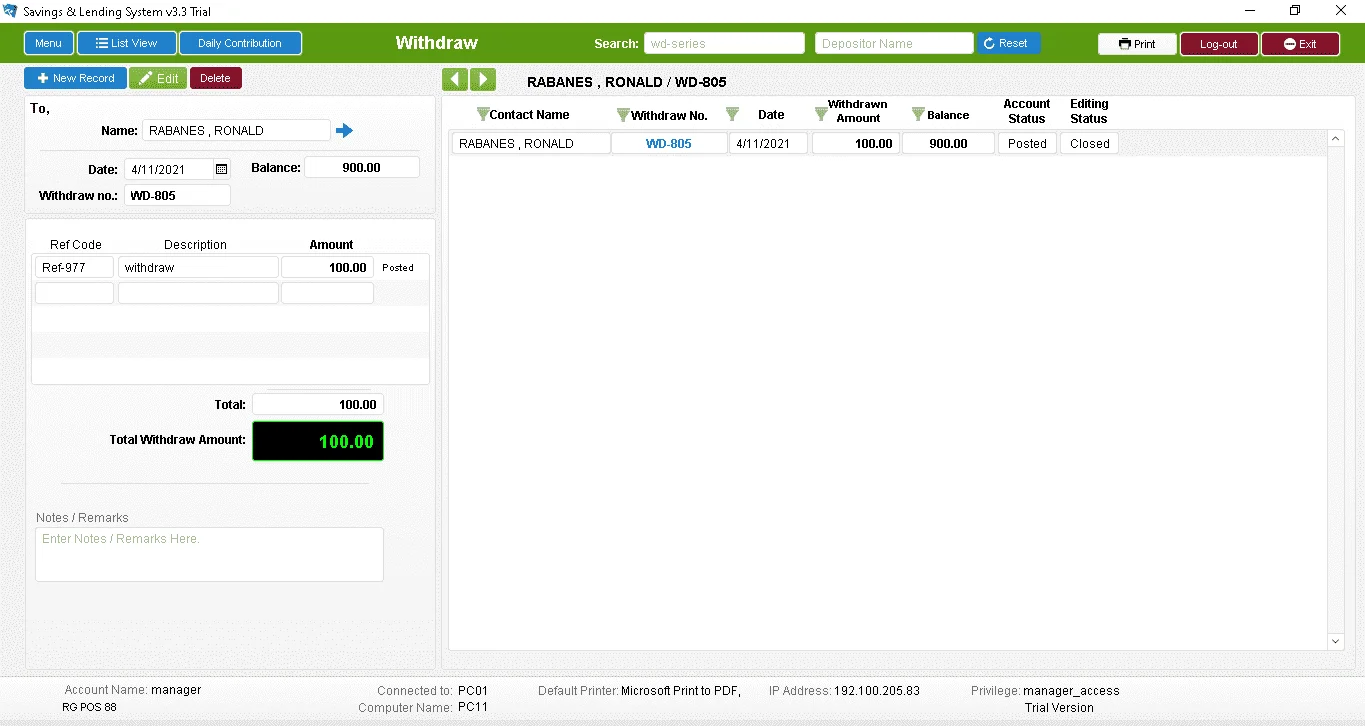
Task: Go to the previous record arrow
Action: click(455, 80)
